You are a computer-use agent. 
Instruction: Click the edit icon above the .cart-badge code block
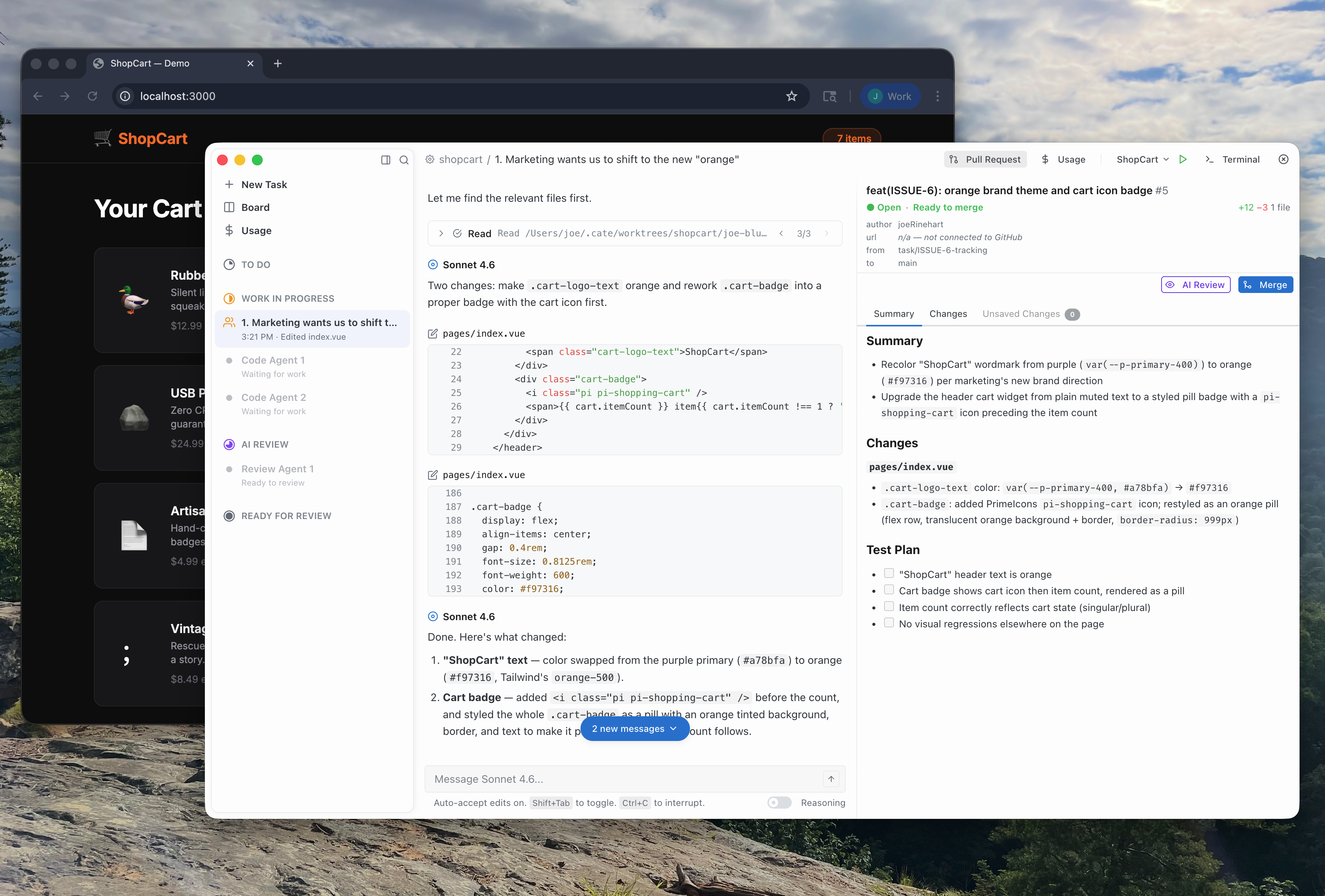pyautogui.click(x=433, y=475)
